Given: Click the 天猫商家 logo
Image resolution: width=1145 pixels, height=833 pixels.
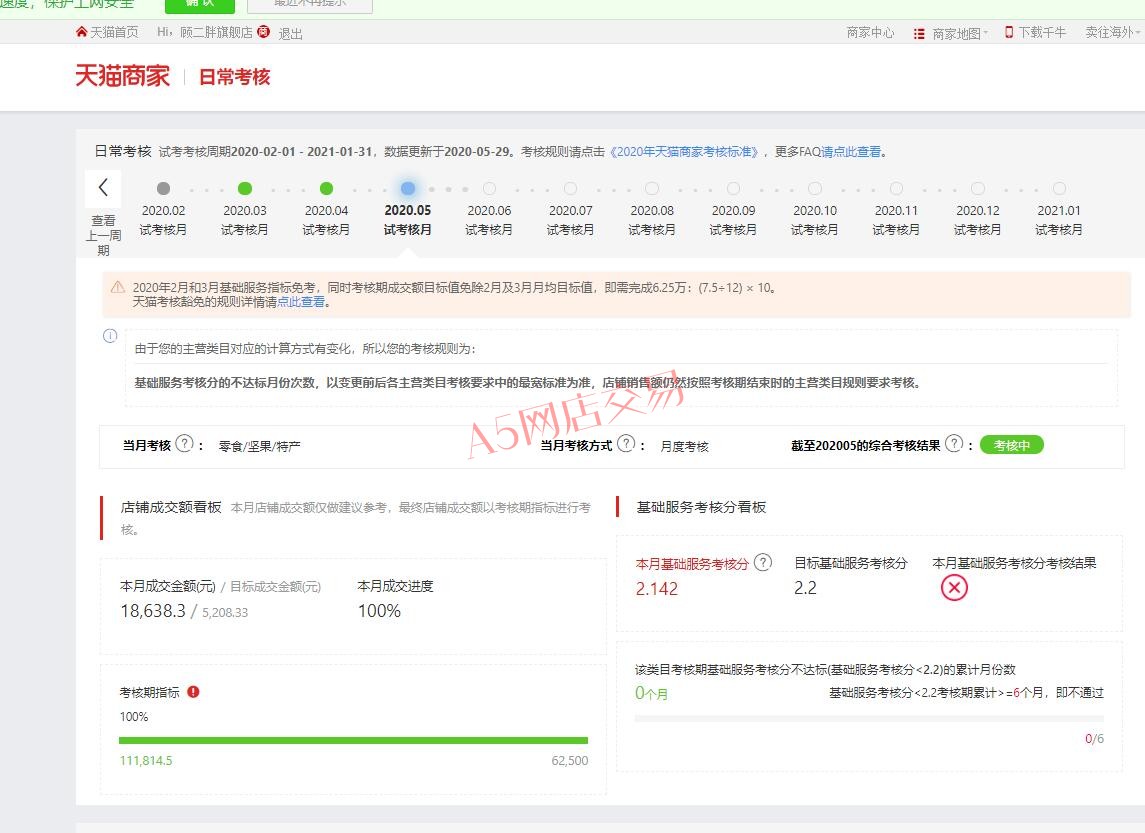Looking at the screenshot, I should tap(123, 76).
